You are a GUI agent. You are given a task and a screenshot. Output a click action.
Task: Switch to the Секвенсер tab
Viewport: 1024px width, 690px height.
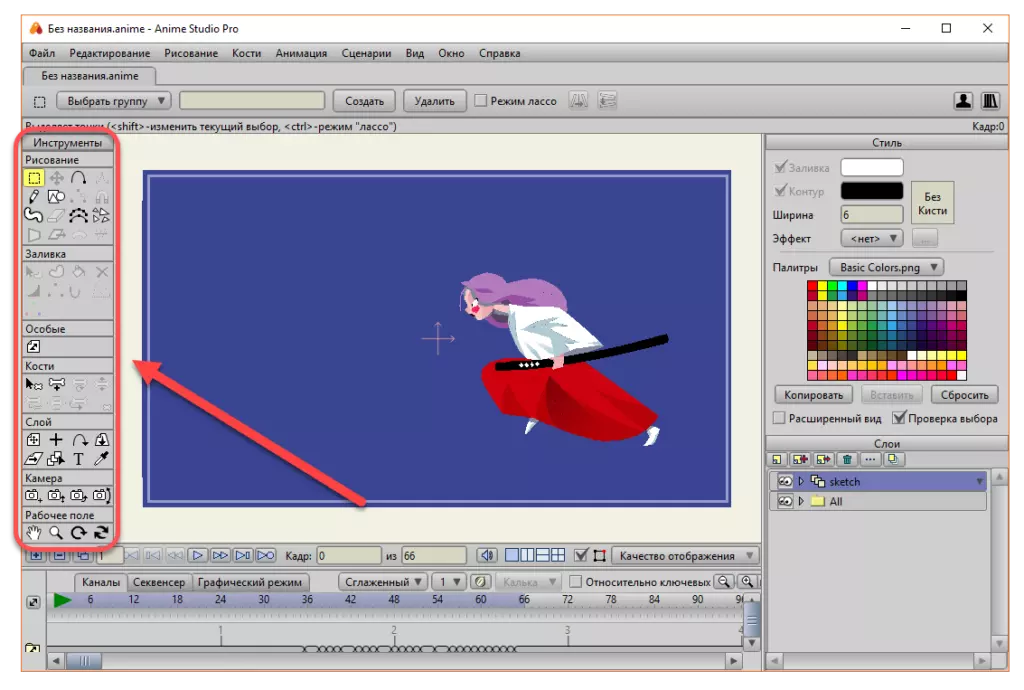click(x=158, y=582)
